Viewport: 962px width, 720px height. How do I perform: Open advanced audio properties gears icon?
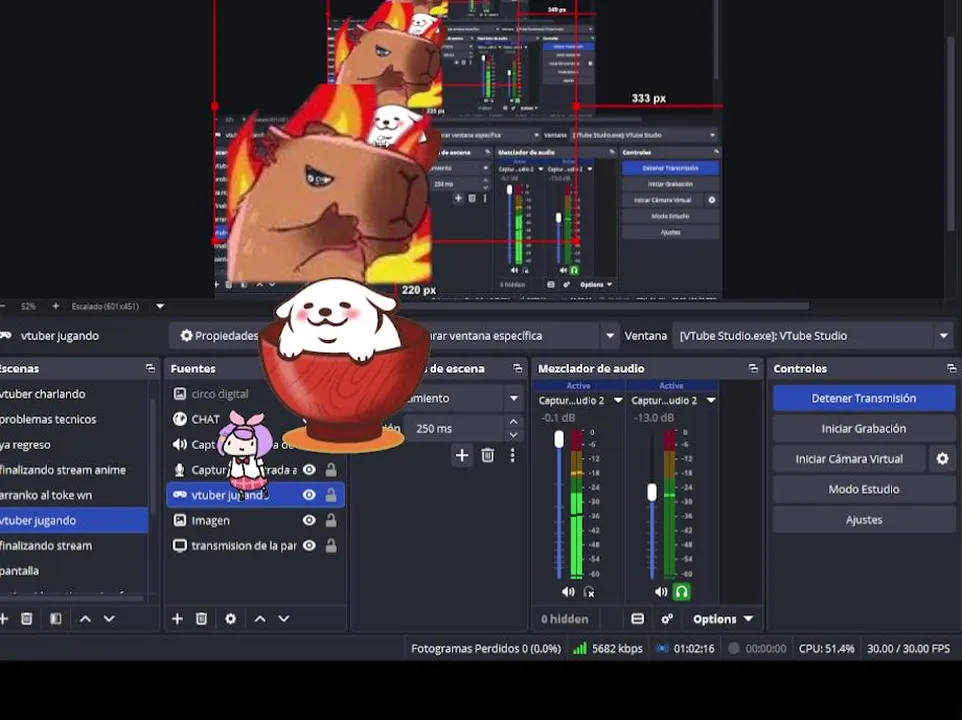(x=667, y=619)
